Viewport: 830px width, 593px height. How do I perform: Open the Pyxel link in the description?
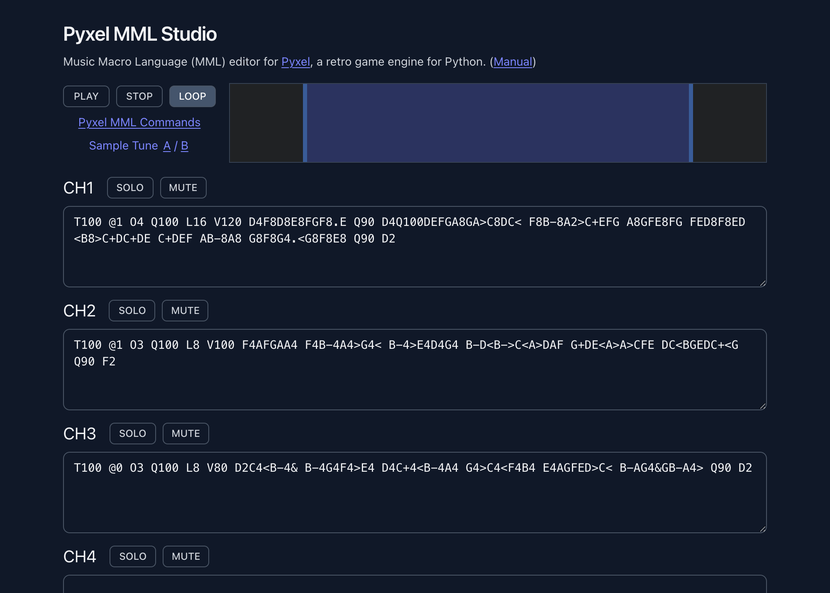pos(295,62)
